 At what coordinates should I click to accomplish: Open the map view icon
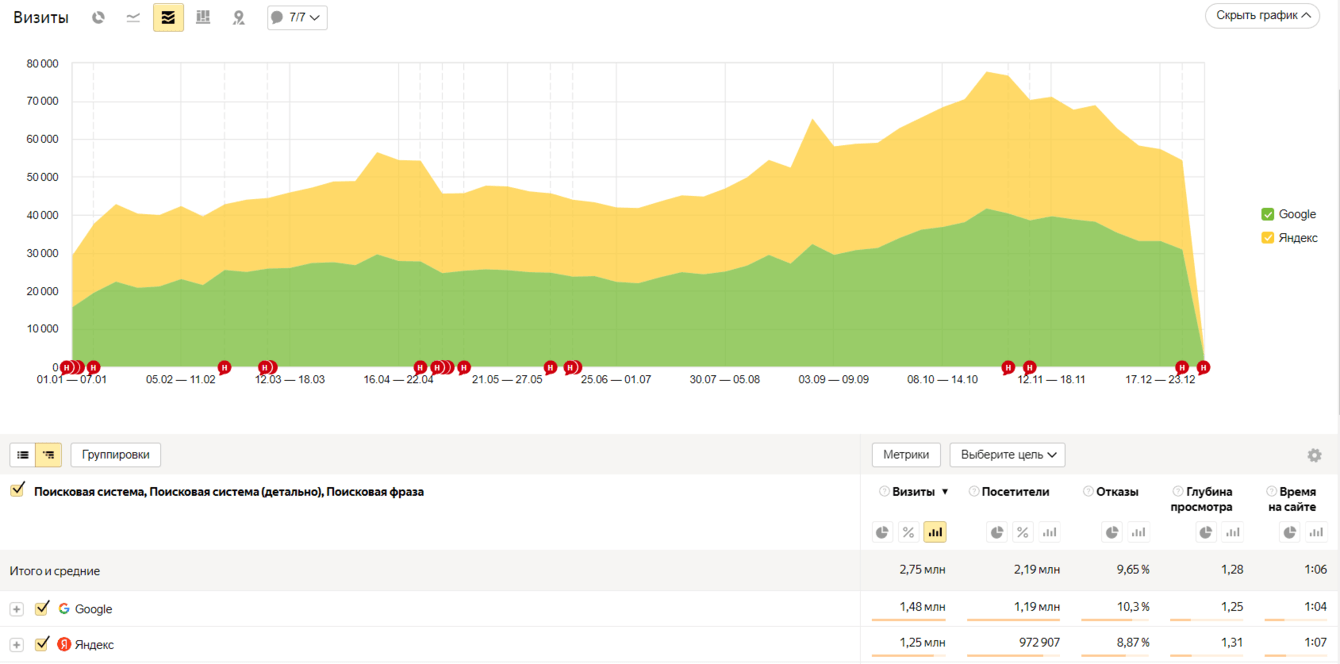[238, 17]
